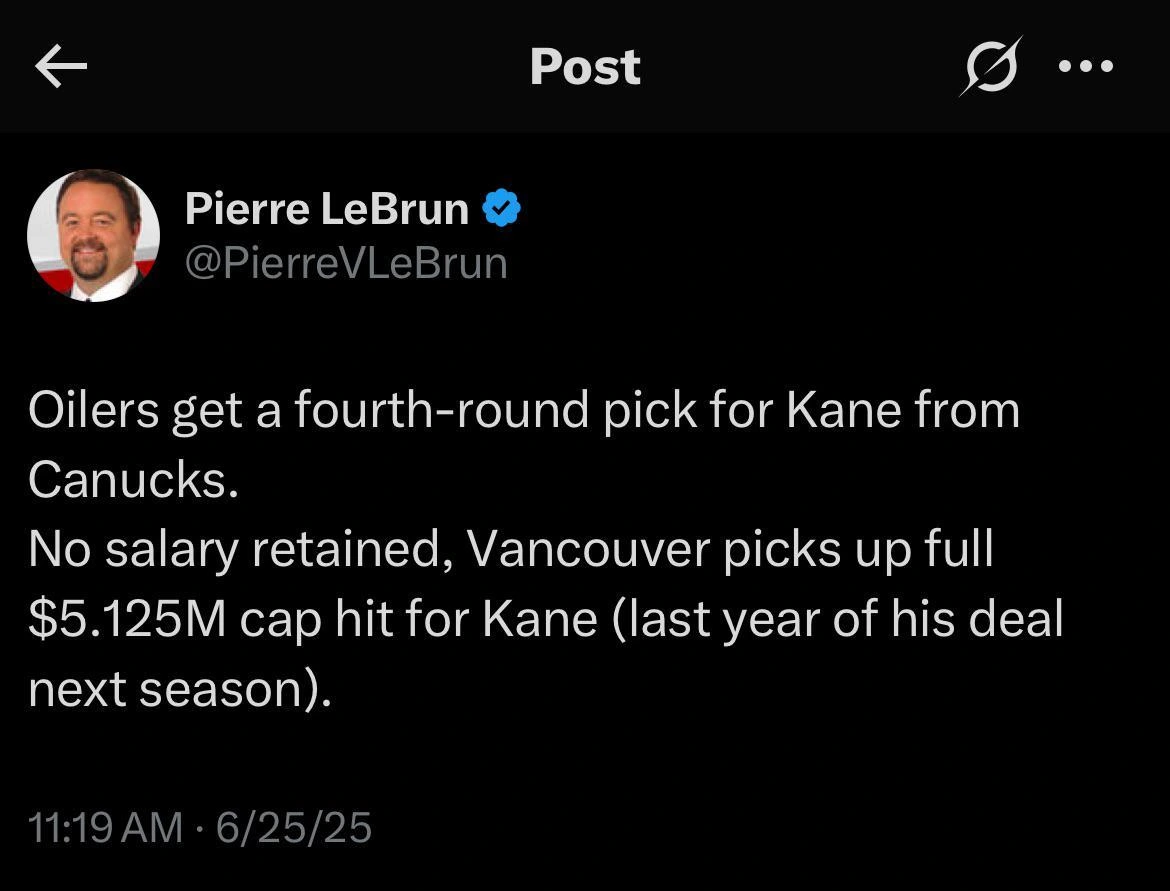Click the left-pointing navigation arrow
The height and width of the screenshot is (891, 1170).
pos(62,66)
